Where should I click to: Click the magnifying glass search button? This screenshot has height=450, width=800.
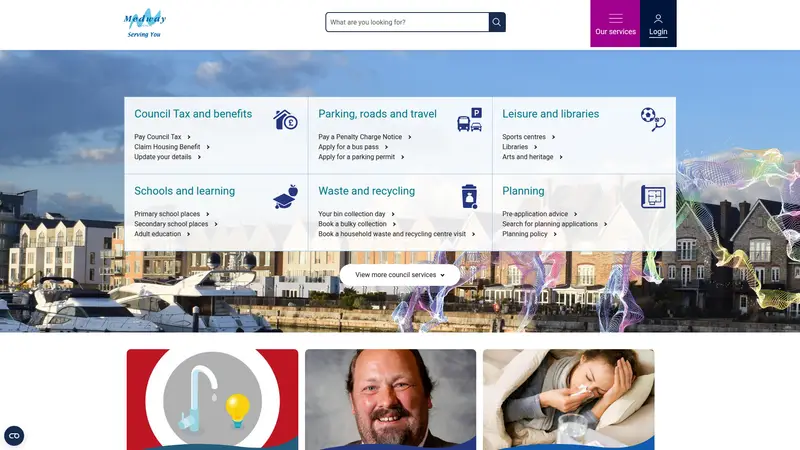pyautogui.click(x=496, y=22)
